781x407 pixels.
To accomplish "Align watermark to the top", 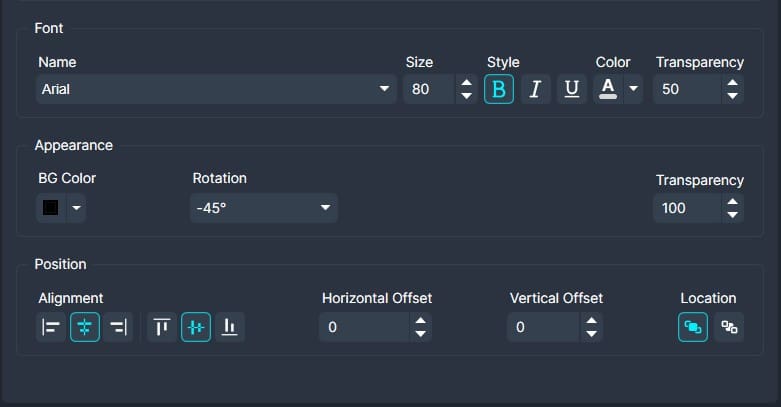I will (162, 327).
